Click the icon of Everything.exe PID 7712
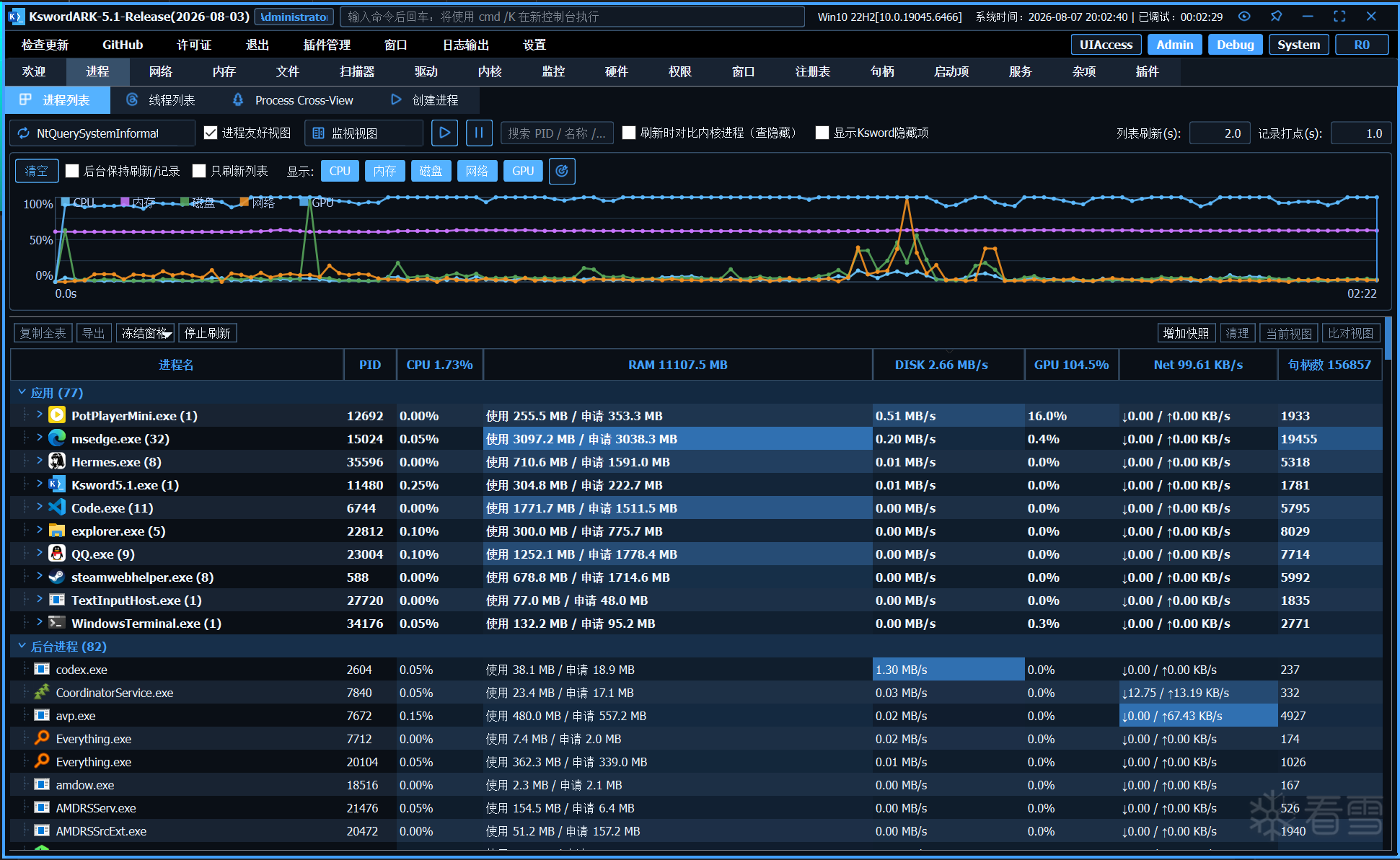Screen dimensions: 1400x860 point(42,738)
